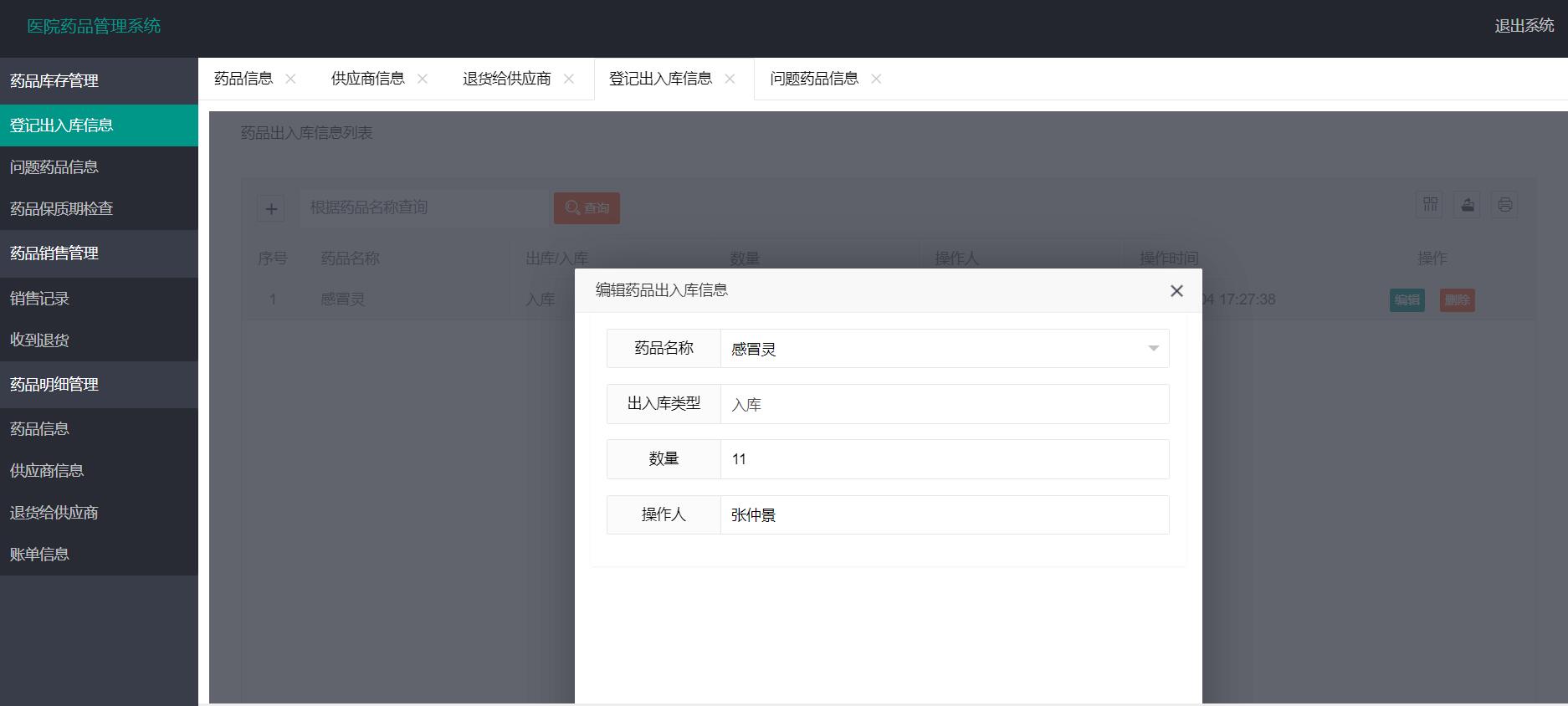Close the 问题药品信息 tab
Viewport: 1568px width, 706px height.
(x=876, y=79)
